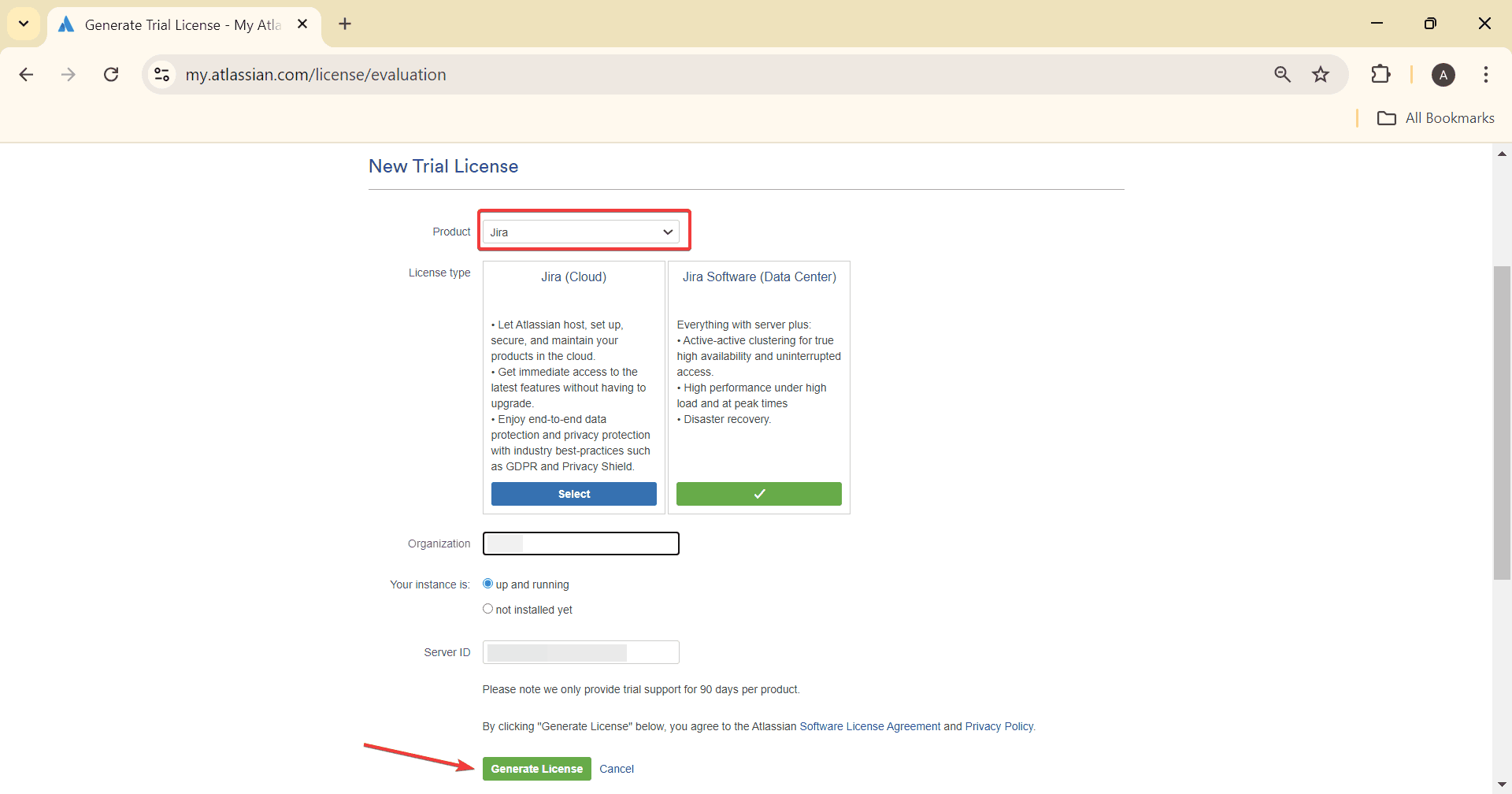This screenshot has height=794, width=1512.
Task: Click the Organization text field
Action: (581, 544)
